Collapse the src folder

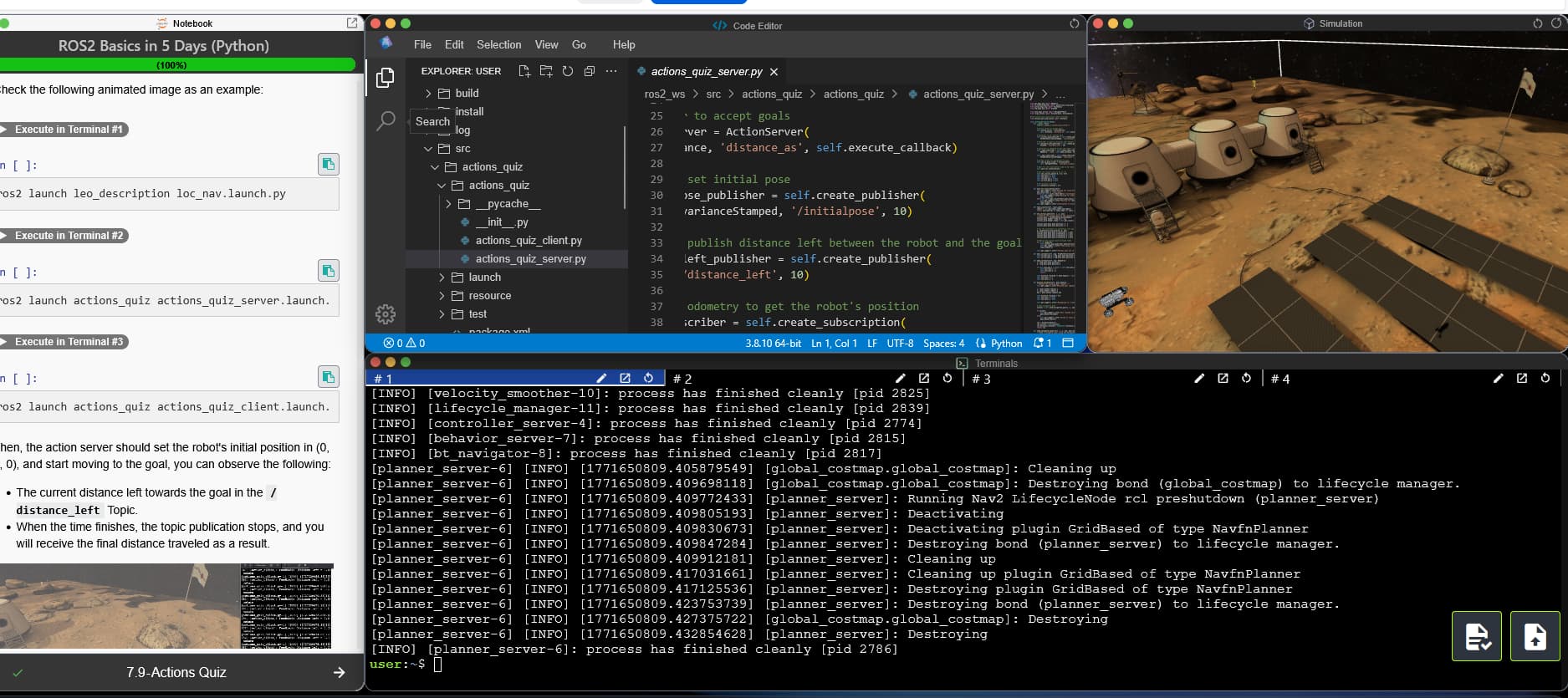click(462, 148)
